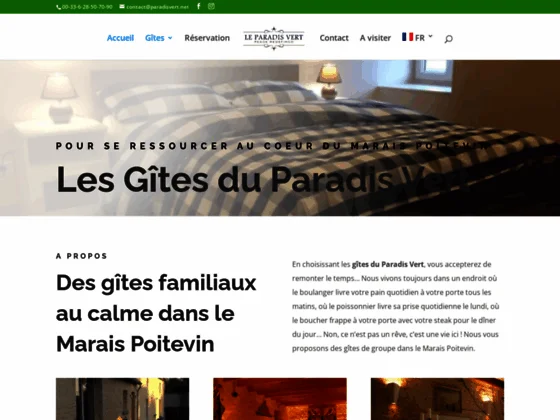Go to the Accueil page

[120, 38]
